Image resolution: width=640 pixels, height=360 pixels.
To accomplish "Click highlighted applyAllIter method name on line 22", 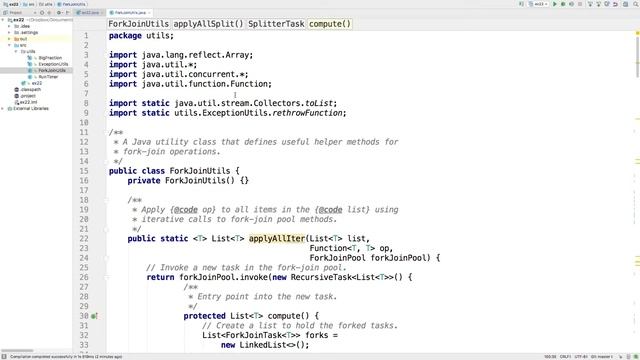I will click(x=277, y=238).
